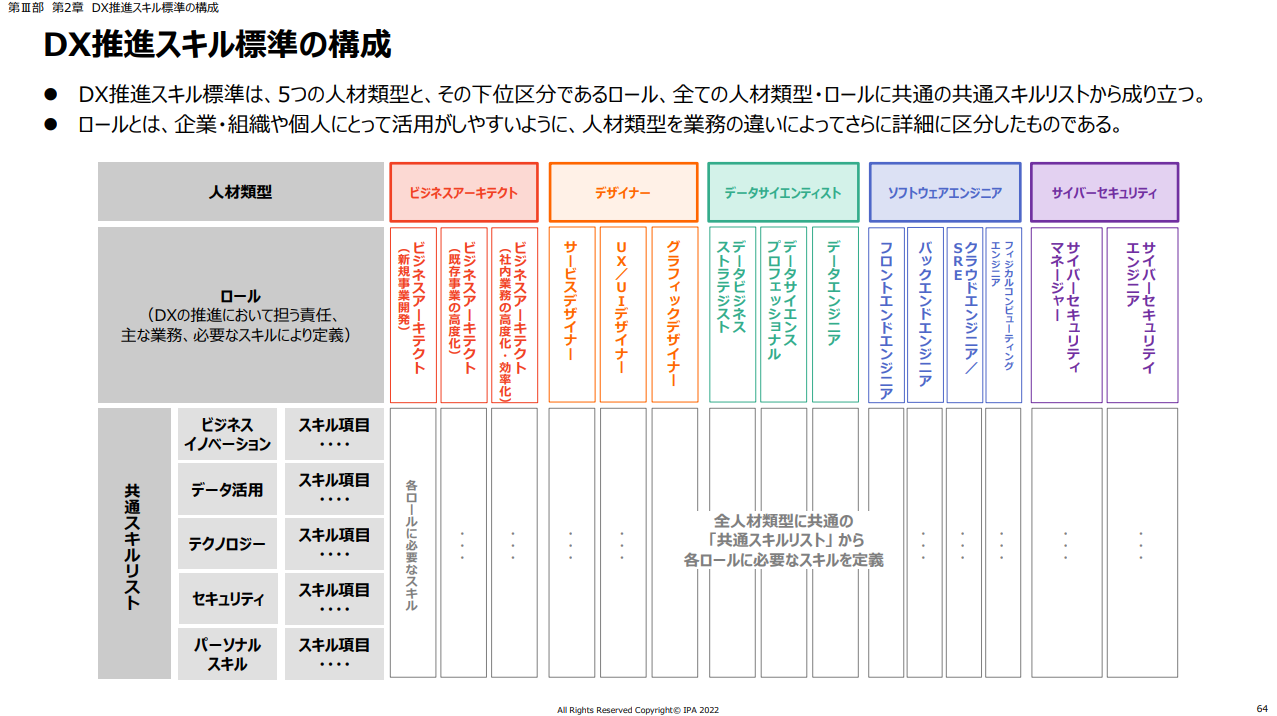Screen dimensions: 1277x716
Task: Select the データ活用 skill cell
Action: (227, 488)
